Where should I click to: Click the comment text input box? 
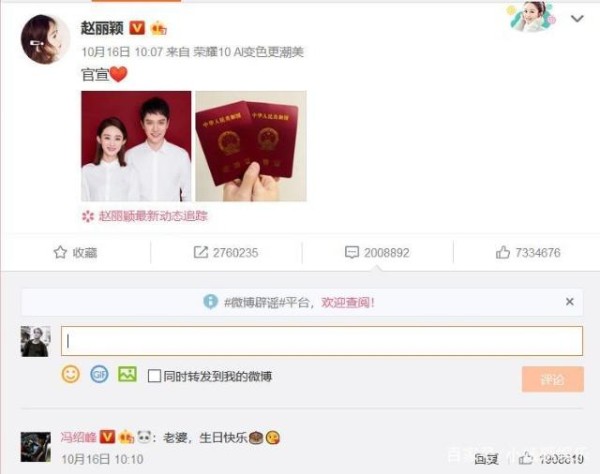pyautogui.click(x=322, y=341)
